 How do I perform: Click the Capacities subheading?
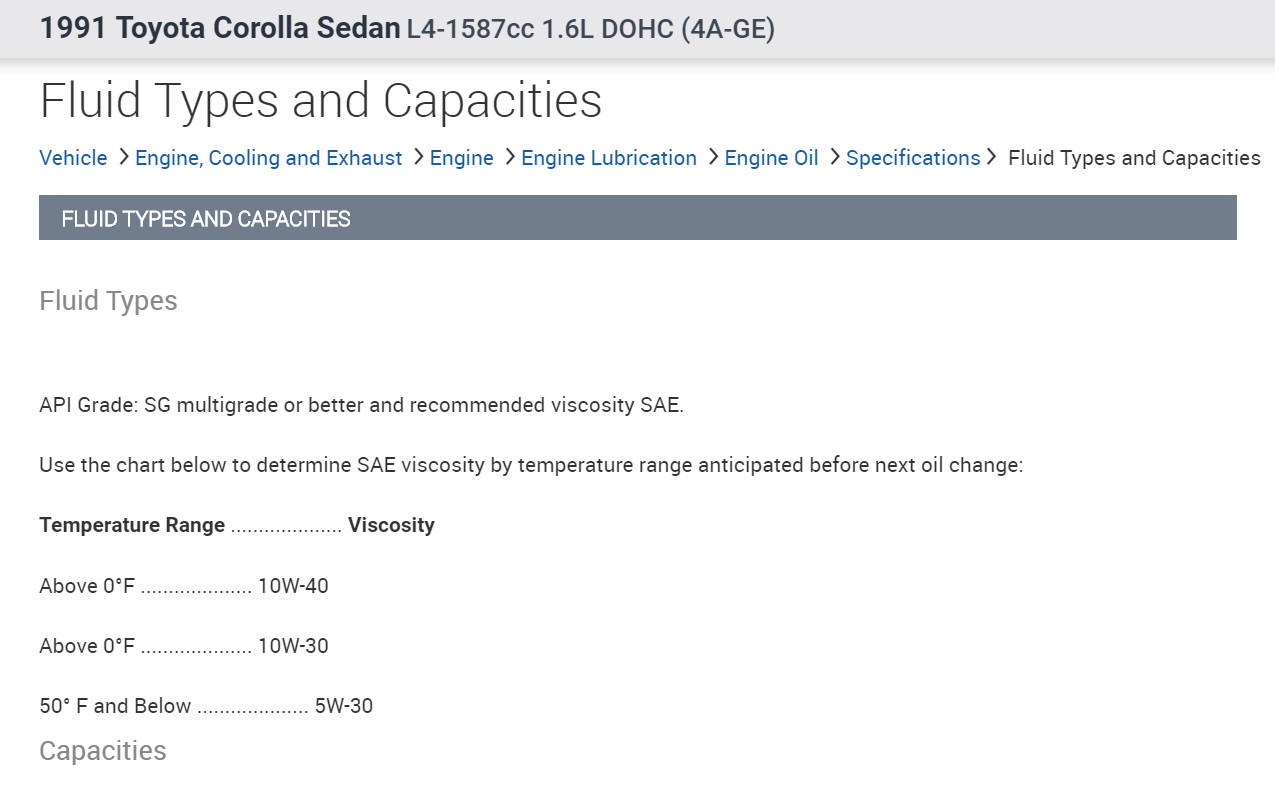tap(102, 751)
